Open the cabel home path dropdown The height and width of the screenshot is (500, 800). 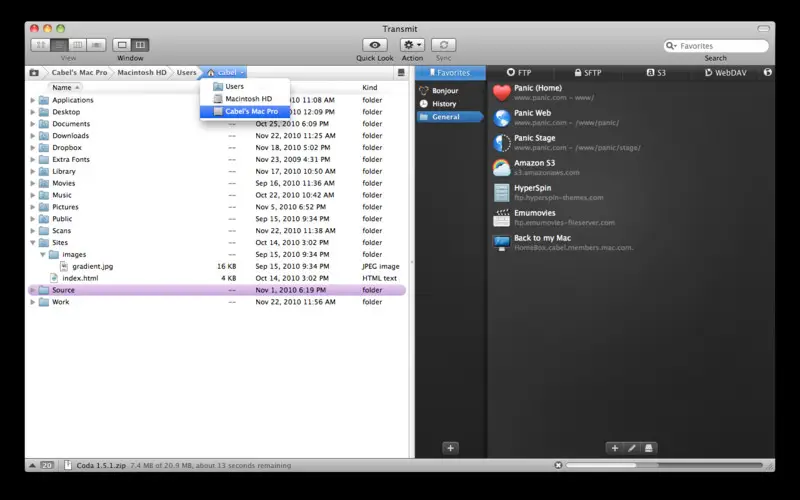click(226, 72)
